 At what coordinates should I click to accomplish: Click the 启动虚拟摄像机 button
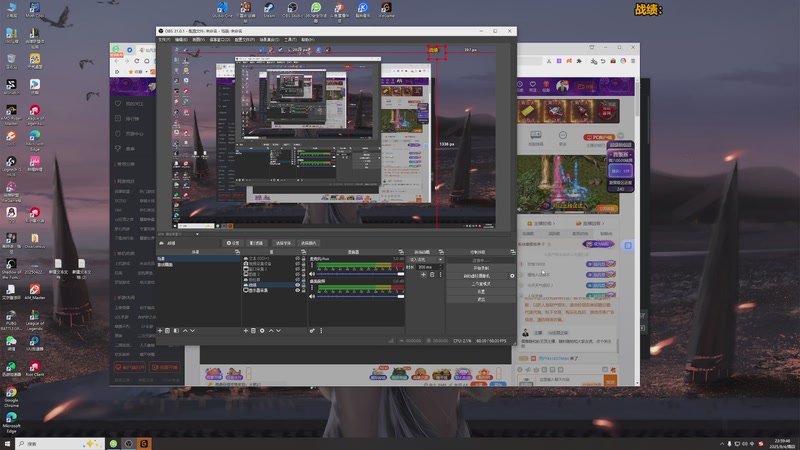477,276
